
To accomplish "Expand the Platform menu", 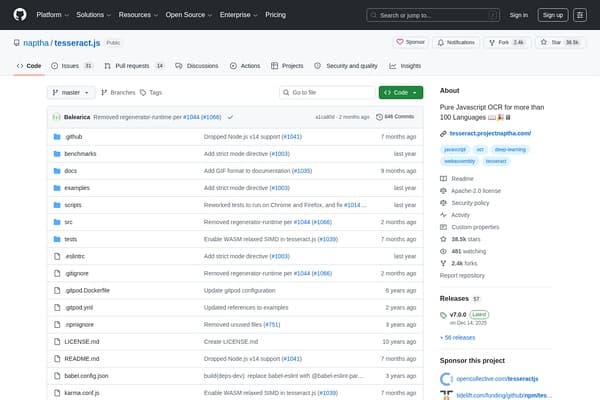I will [52, 15].
